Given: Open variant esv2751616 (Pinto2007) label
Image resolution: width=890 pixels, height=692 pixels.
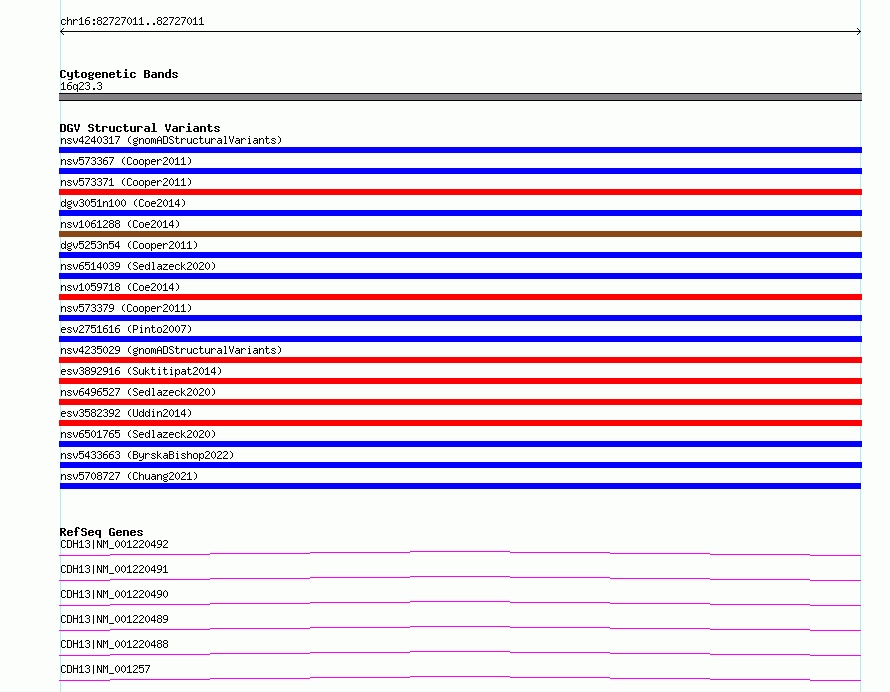Looking at the screenshot, I should 126,329.
